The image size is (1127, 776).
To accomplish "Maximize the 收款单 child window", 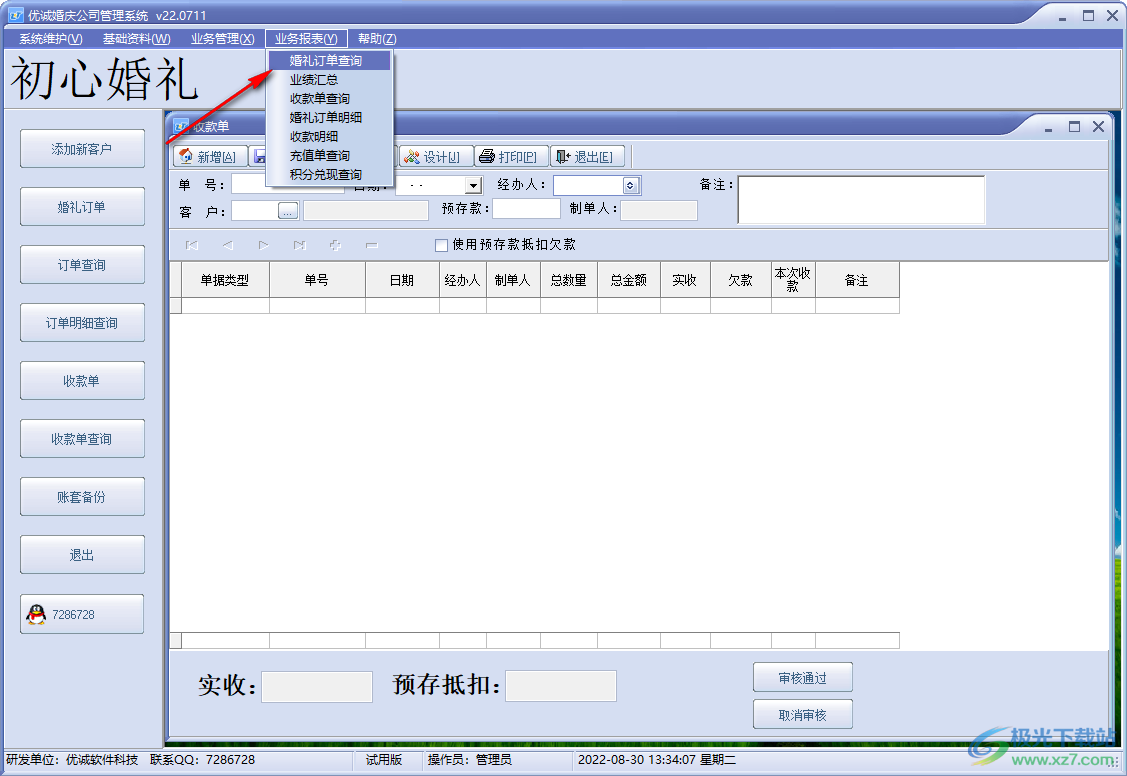I will [x=1075, y=126].
